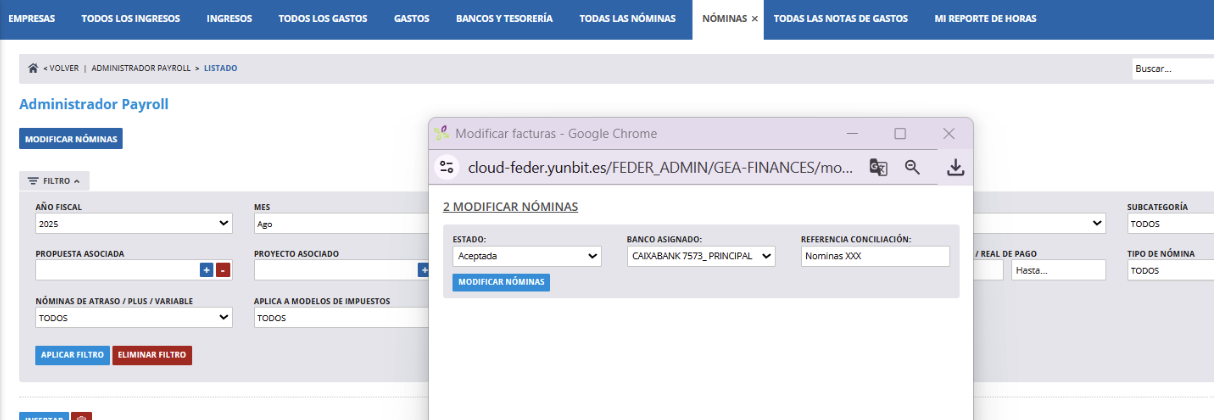Open the Banco Asignado dropdown

701,257
